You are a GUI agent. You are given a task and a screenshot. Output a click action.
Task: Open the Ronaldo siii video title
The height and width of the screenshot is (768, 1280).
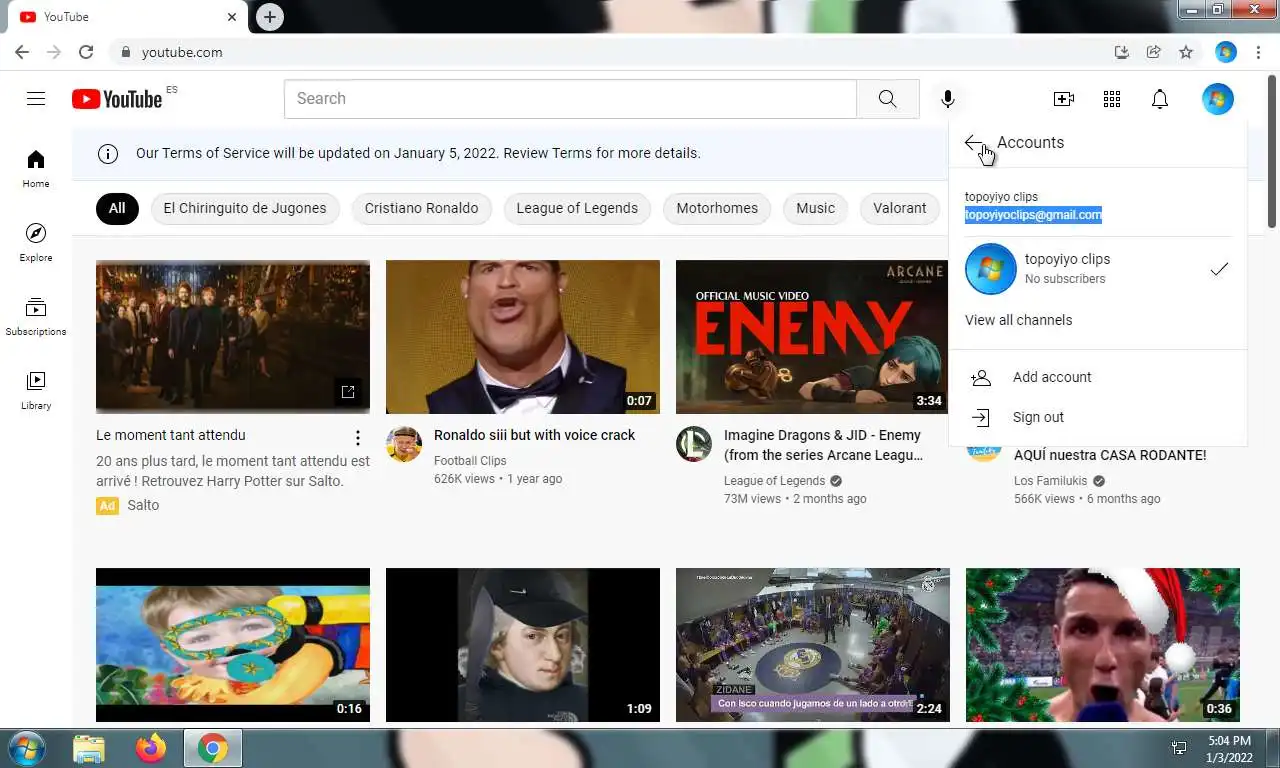(534, 435)
